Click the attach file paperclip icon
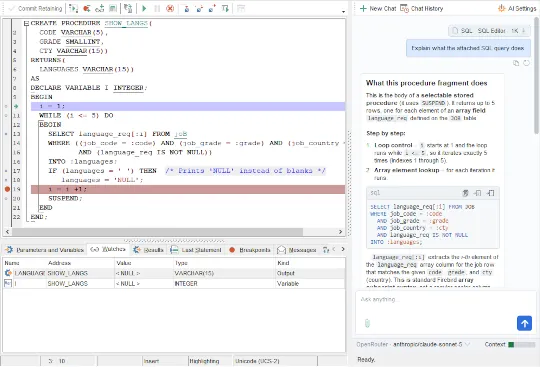This screenshot has height=367, width=540. point(367,323)
